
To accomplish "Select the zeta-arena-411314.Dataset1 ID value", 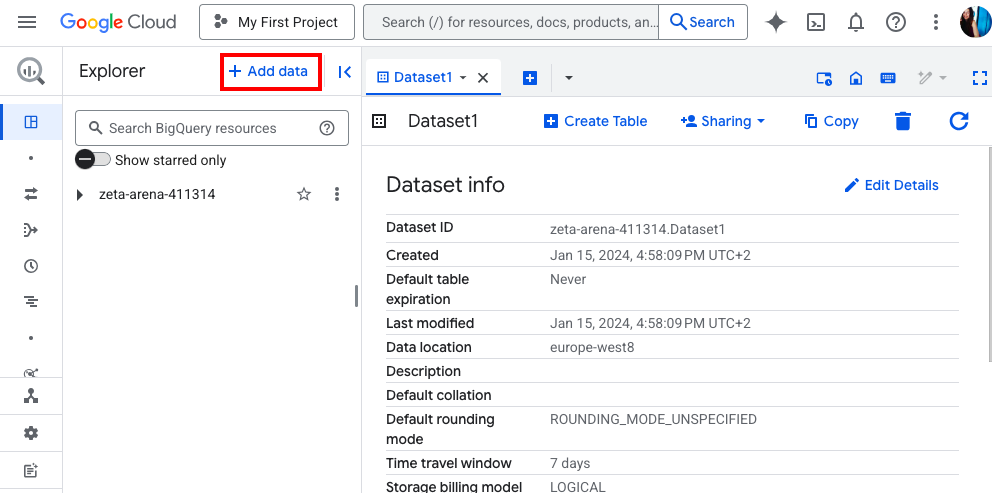I will pos(638,229).
